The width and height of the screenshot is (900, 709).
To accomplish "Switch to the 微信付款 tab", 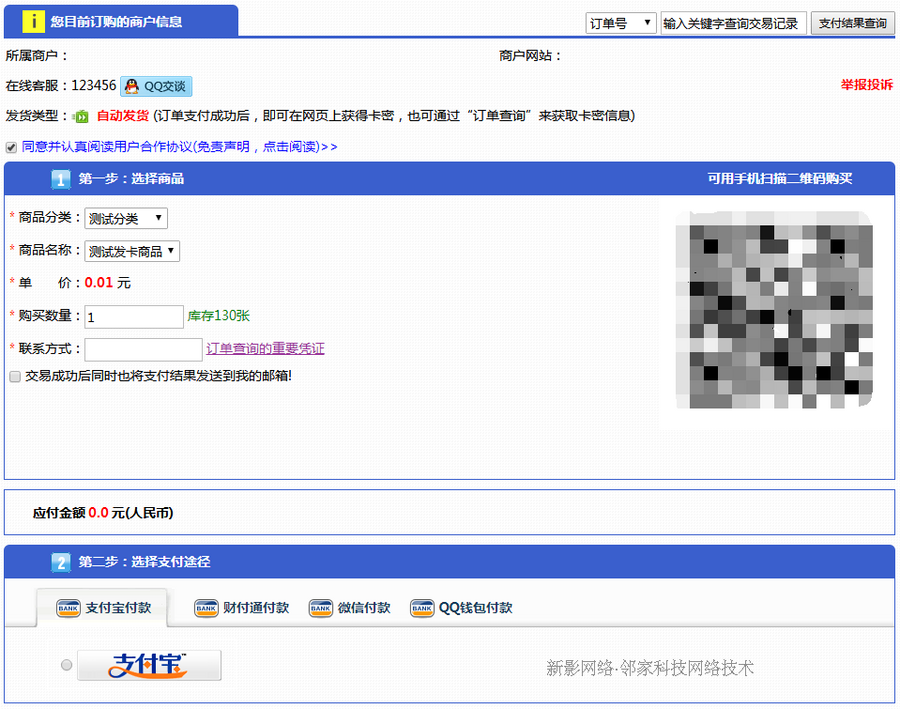I will point(350,608).
